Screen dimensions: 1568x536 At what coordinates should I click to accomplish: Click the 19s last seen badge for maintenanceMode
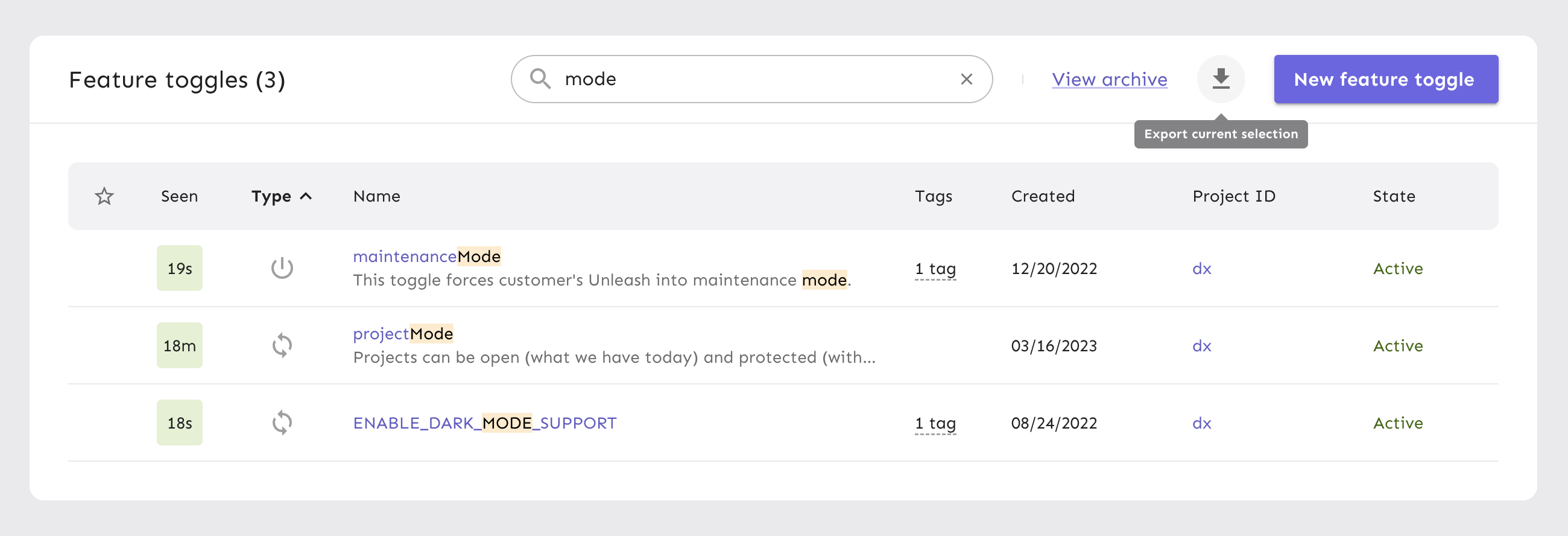tap(179, 267)
